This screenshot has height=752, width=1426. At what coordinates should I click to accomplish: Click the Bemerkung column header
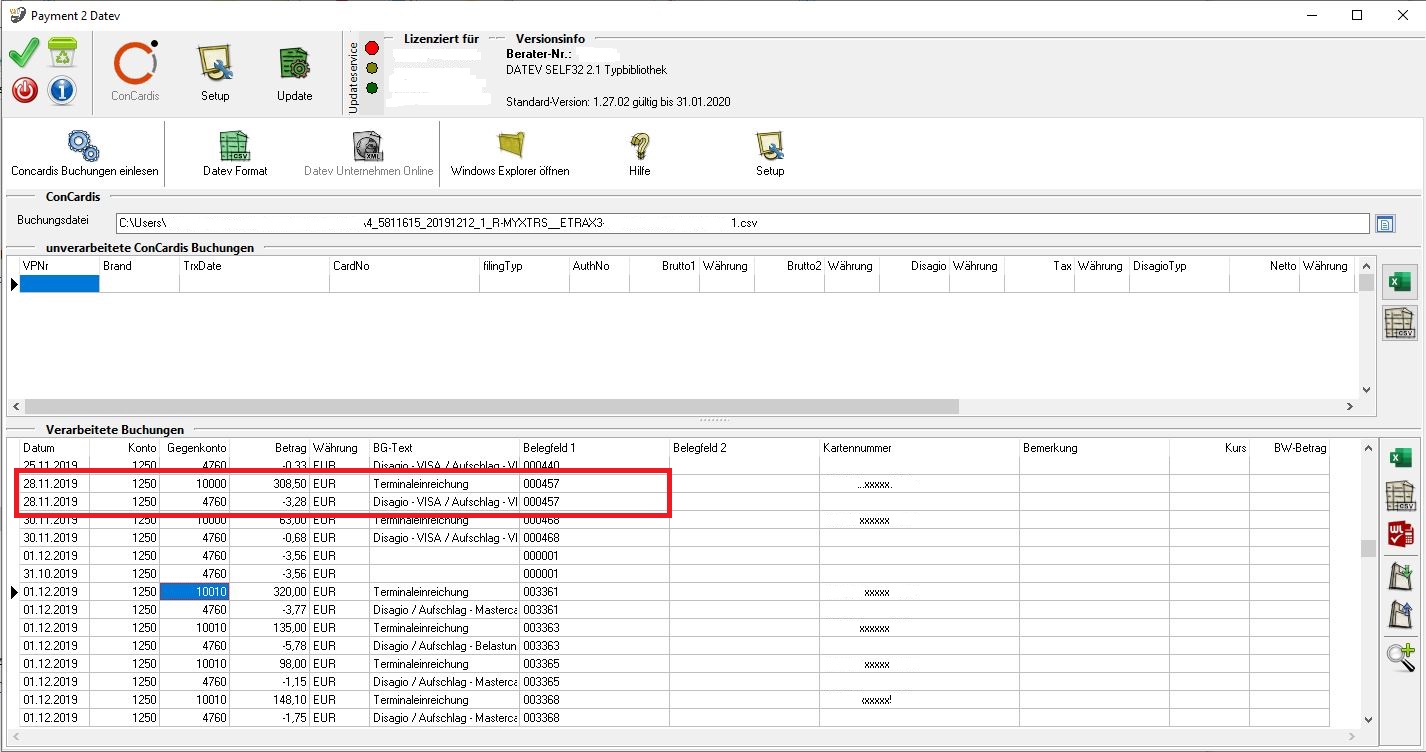1095,448
